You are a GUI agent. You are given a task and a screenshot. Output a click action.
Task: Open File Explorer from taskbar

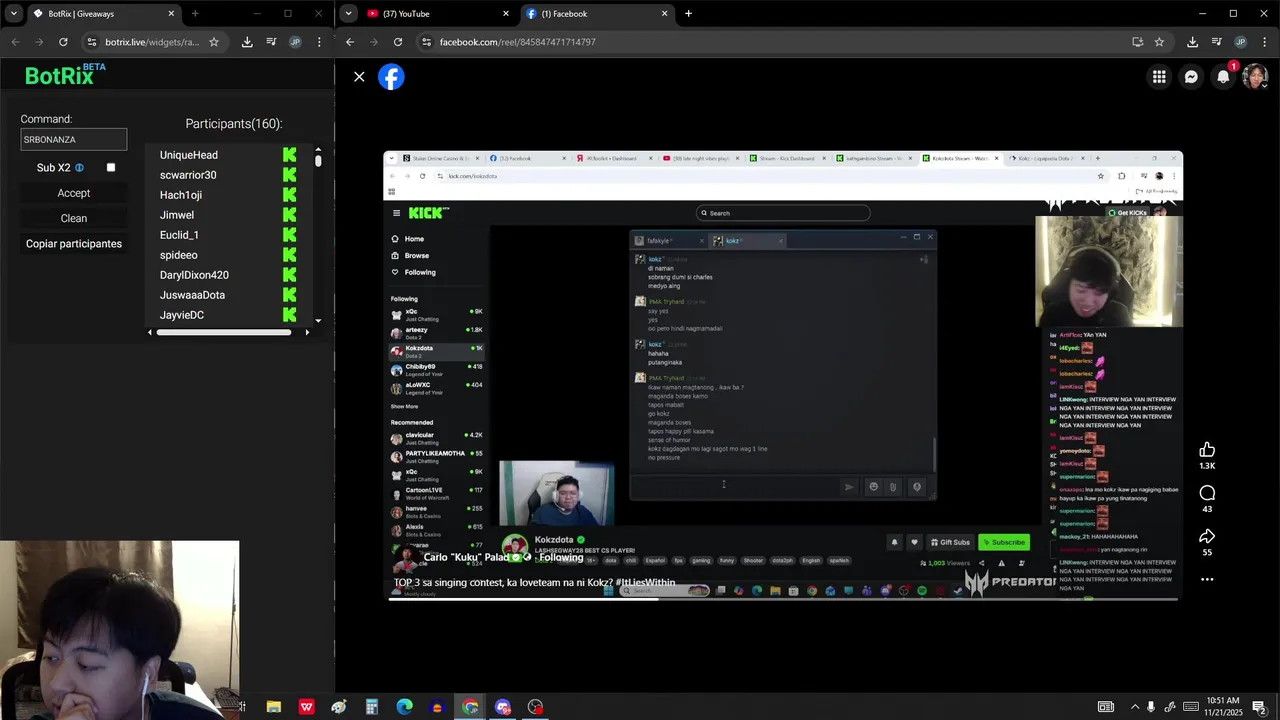(x=273, y=707)
